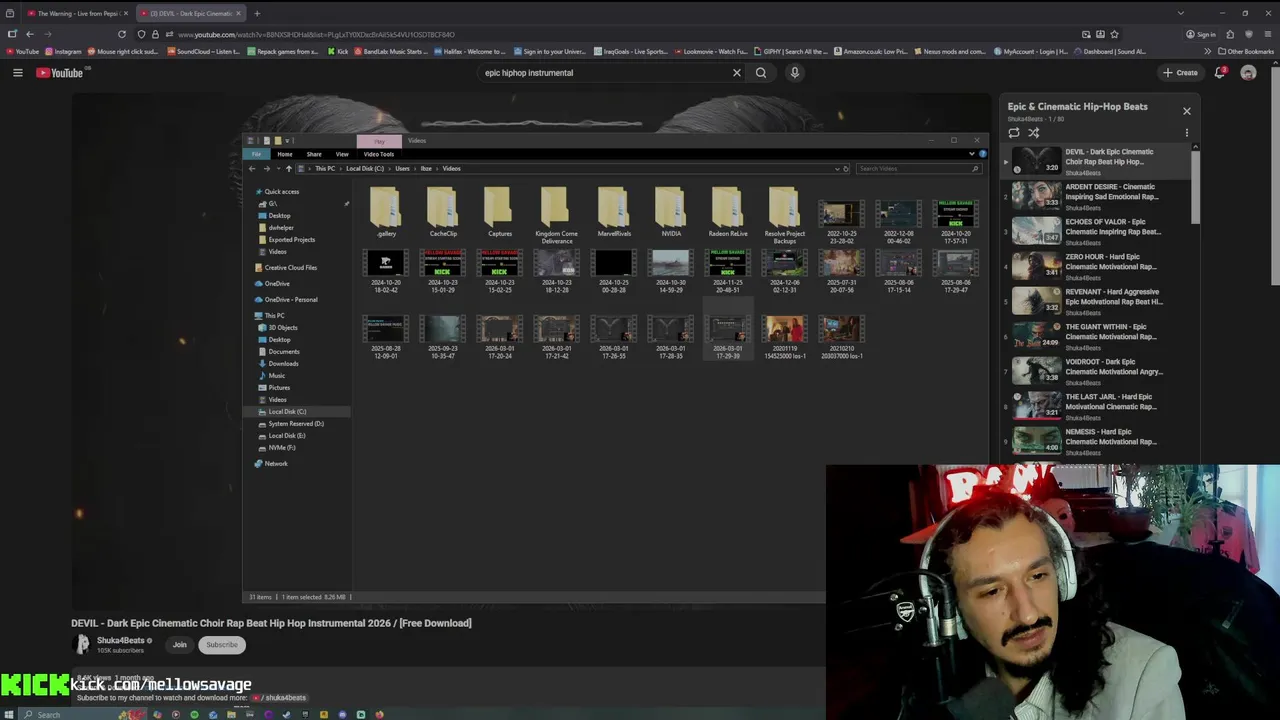Open the Video Tools ribbon tab

point(379,154)
